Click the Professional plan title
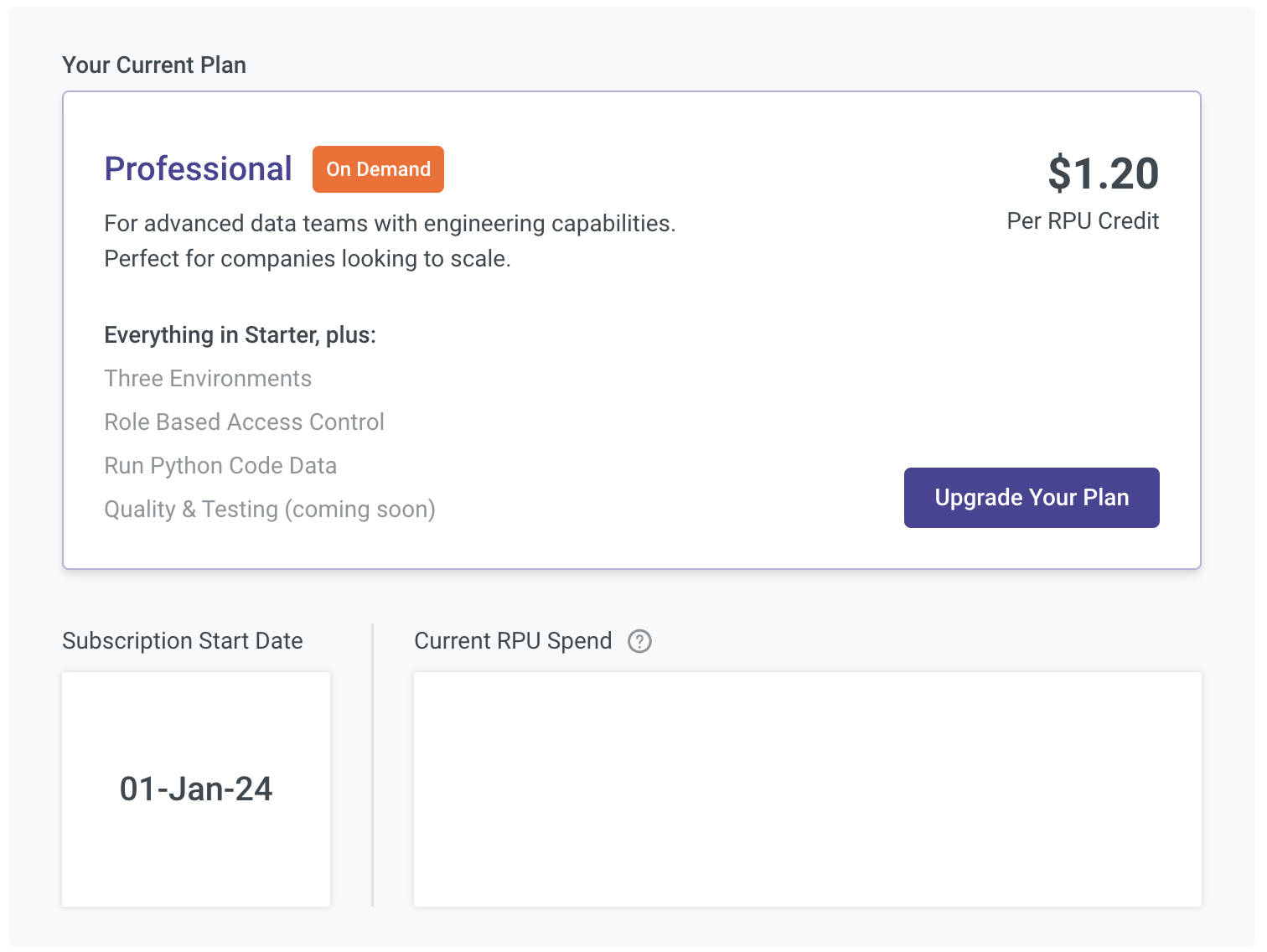This screenshot has width=1267, height=952. point(198,169)
